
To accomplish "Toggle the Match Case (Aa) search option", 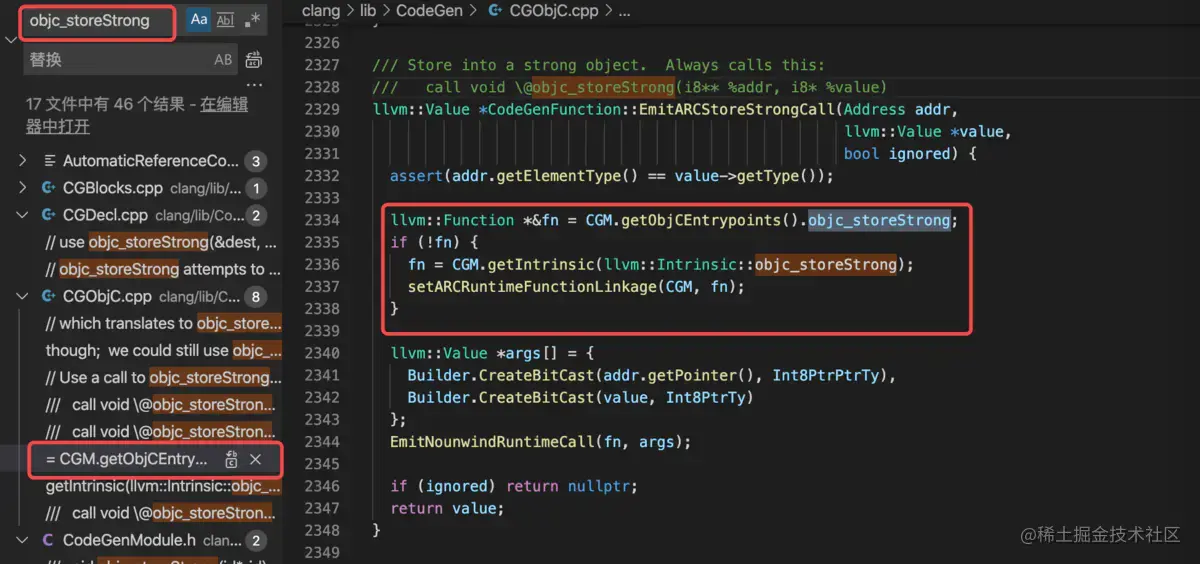I will pos(199,20).
